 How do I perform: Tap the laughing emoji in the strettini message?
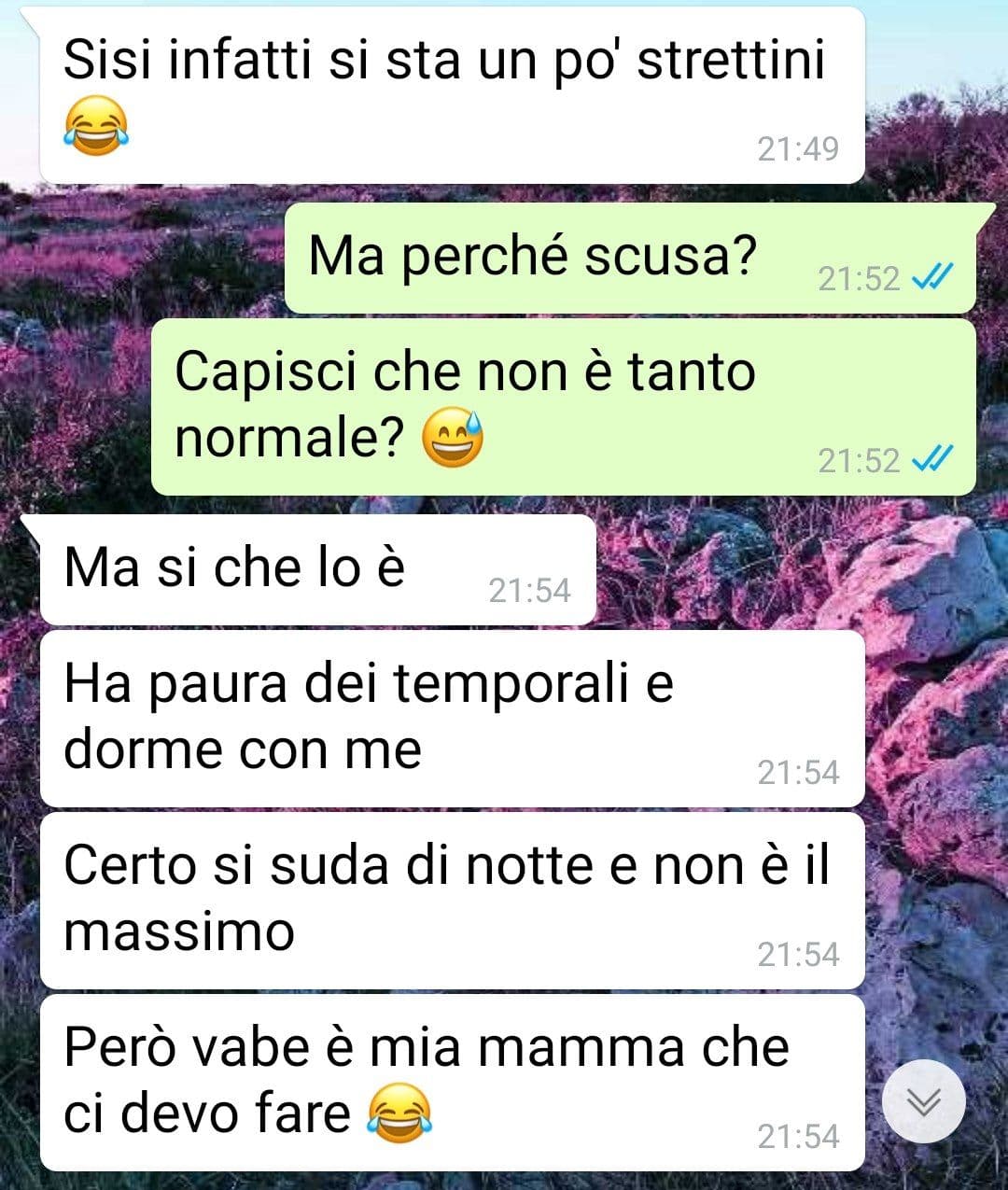click(x=96, y=126)
